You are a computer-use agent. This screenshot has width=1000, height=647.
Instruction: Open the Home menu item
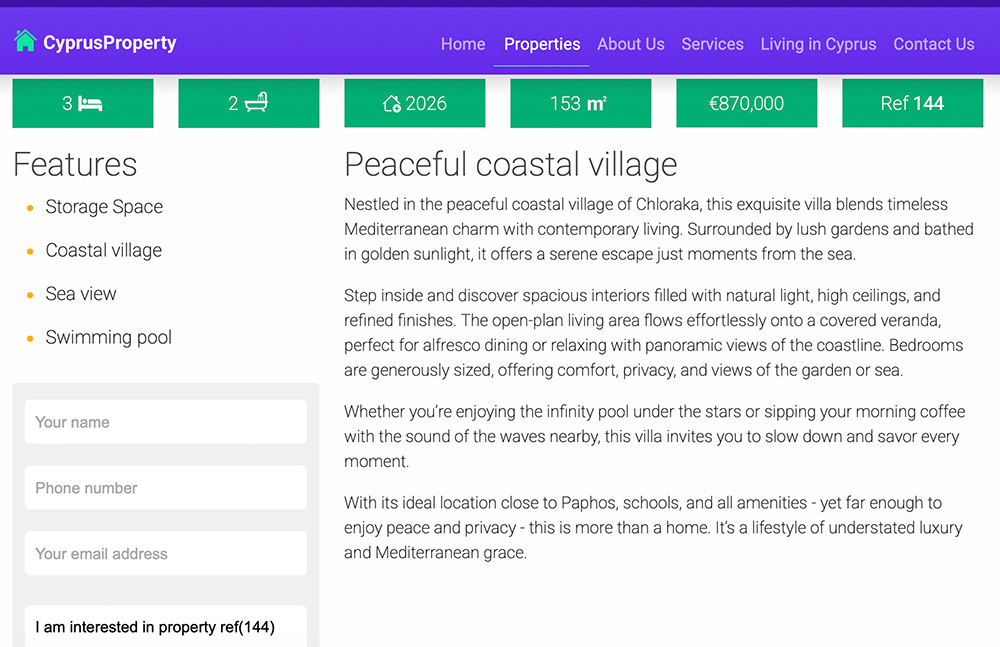463,44
